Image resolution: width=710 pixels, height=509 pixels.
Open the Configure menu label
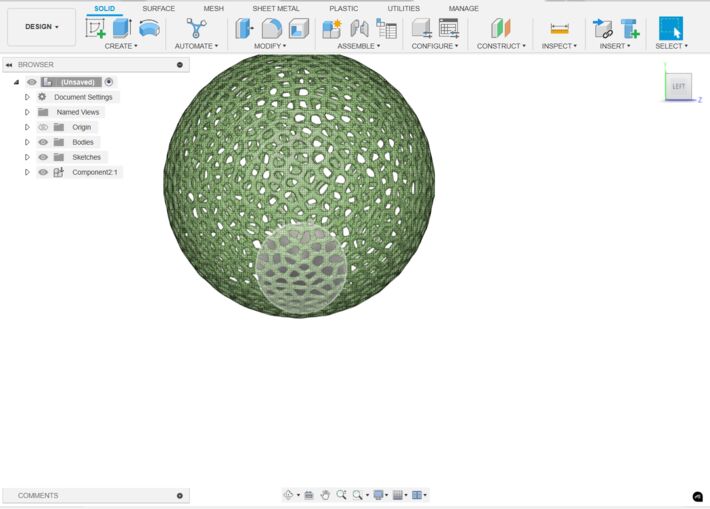pos(435,46)
